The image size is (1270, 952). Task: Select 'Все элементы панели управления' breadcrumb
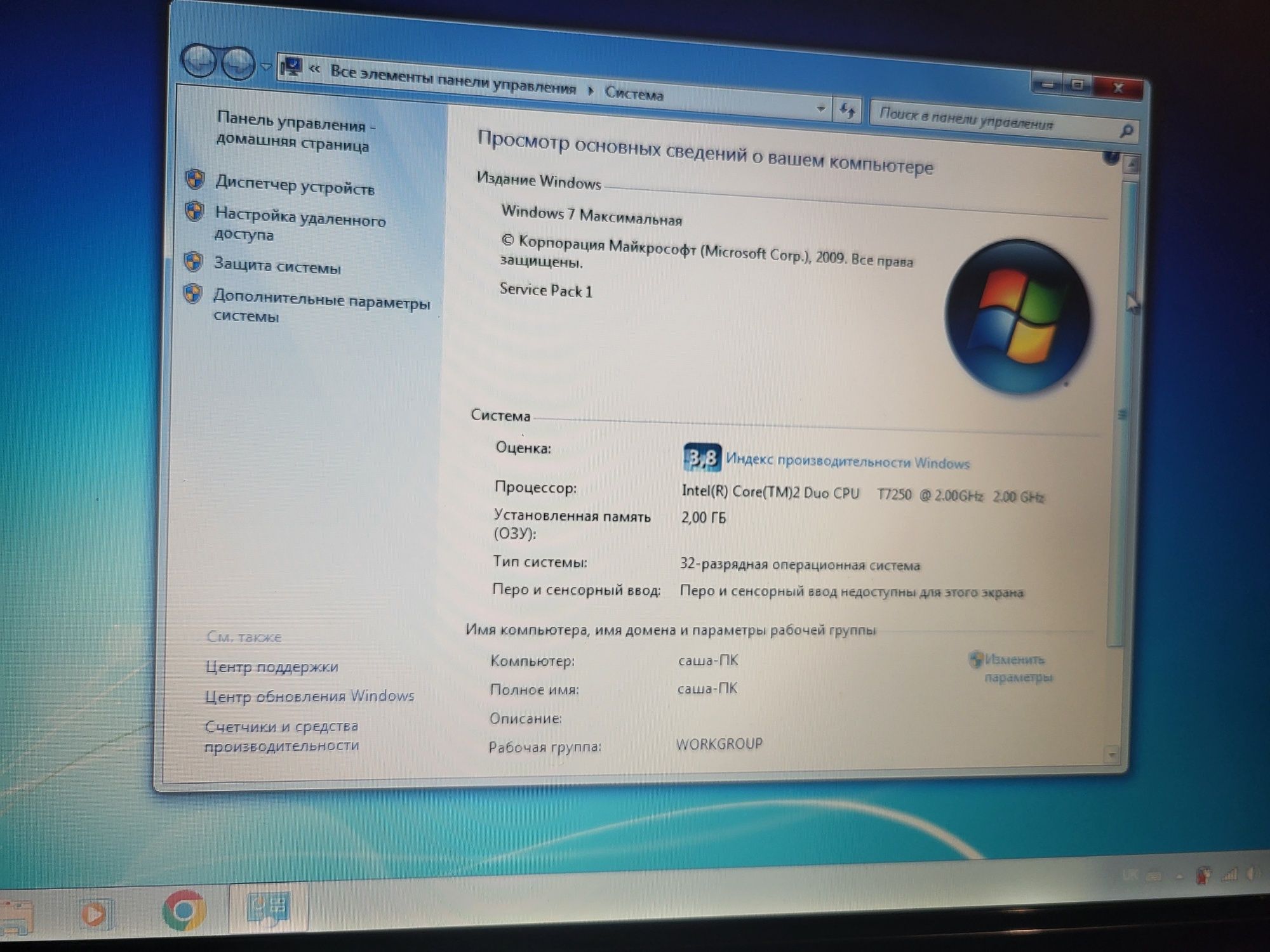click(453, 81)
